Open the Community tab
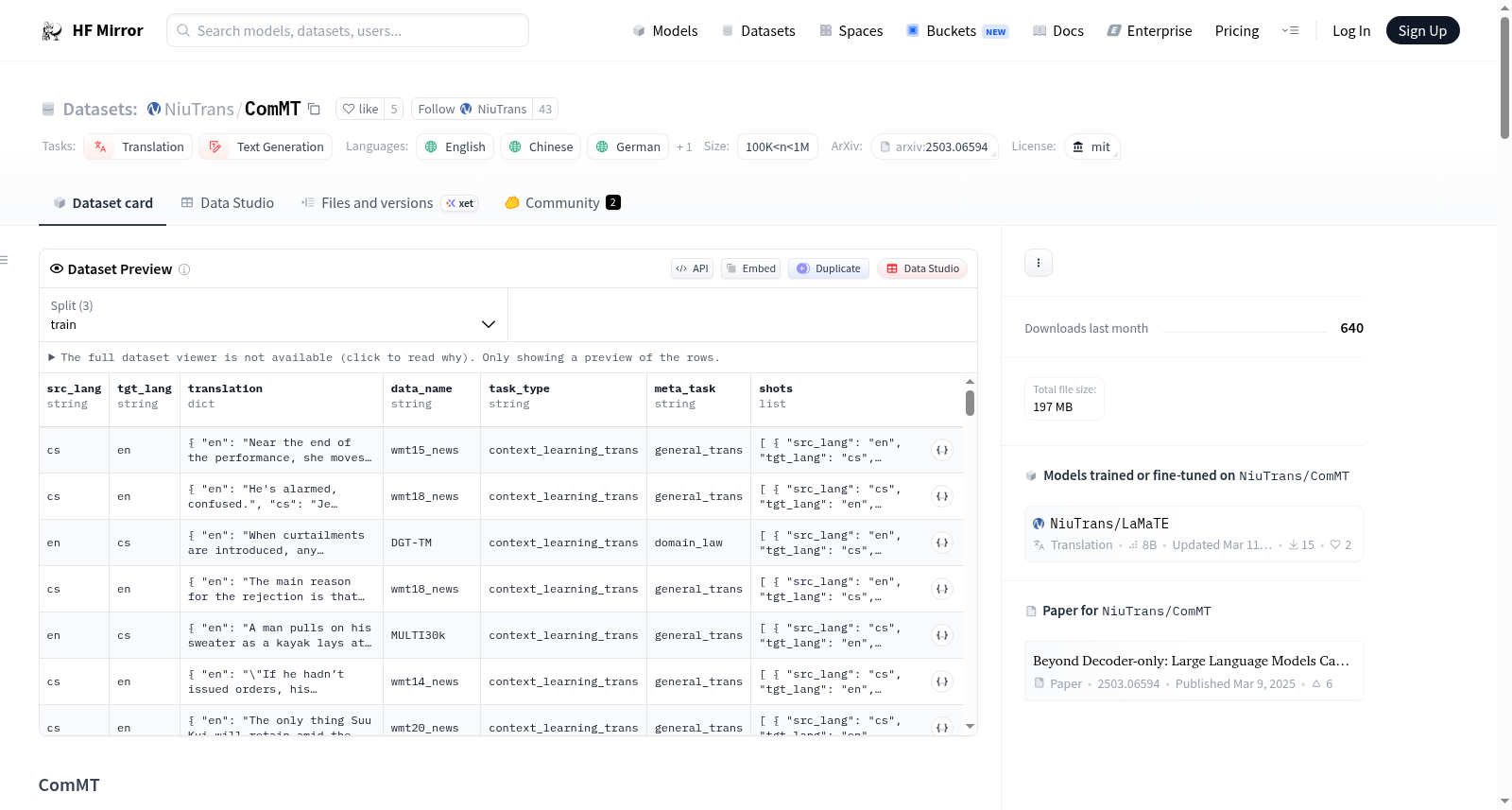The width and height of the screenshot is (1512, 810). 562,203
